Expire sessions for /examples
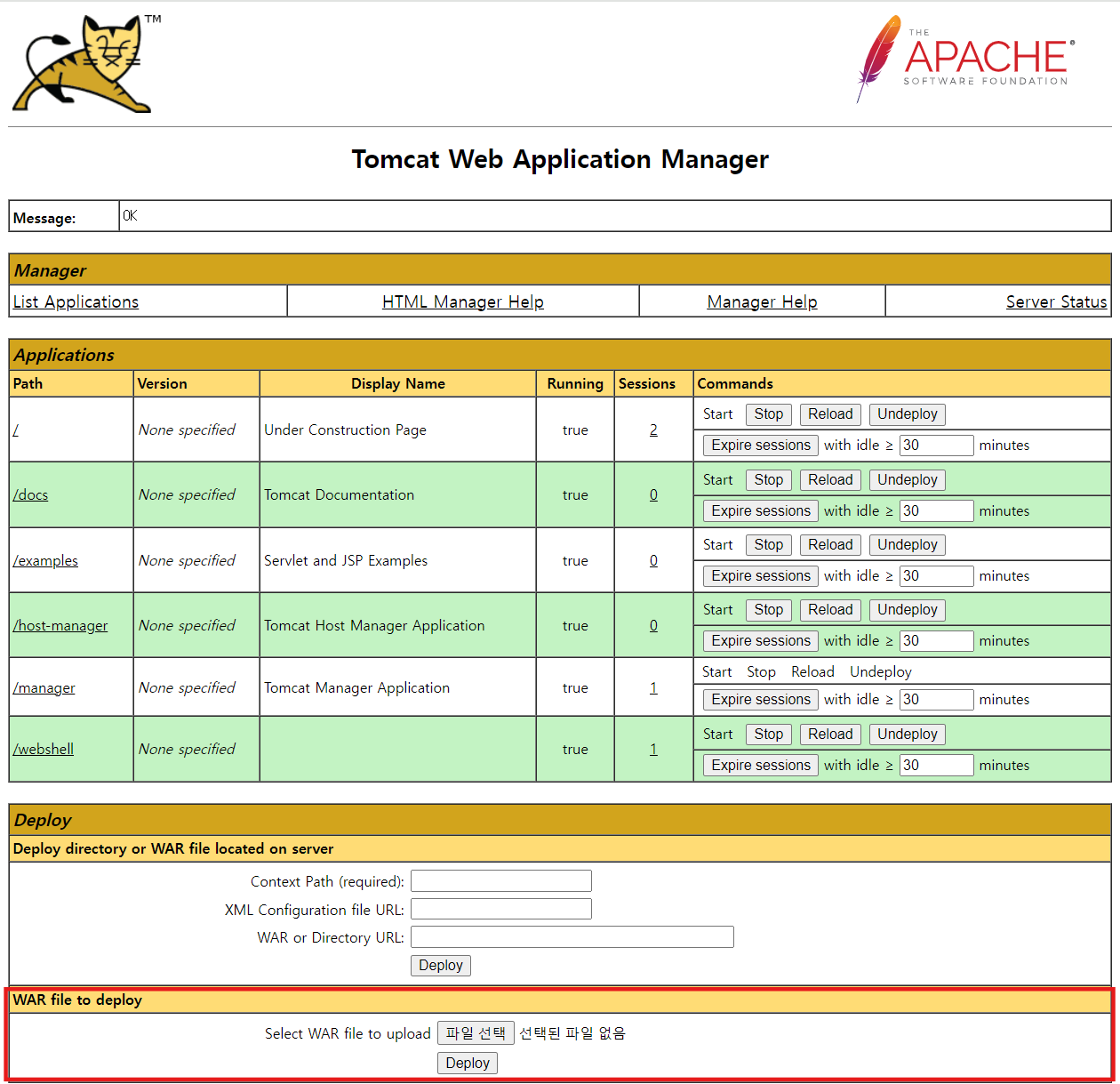This screenshot has height=1084, width=1120. pyautogui.click(x=761, y=576)
